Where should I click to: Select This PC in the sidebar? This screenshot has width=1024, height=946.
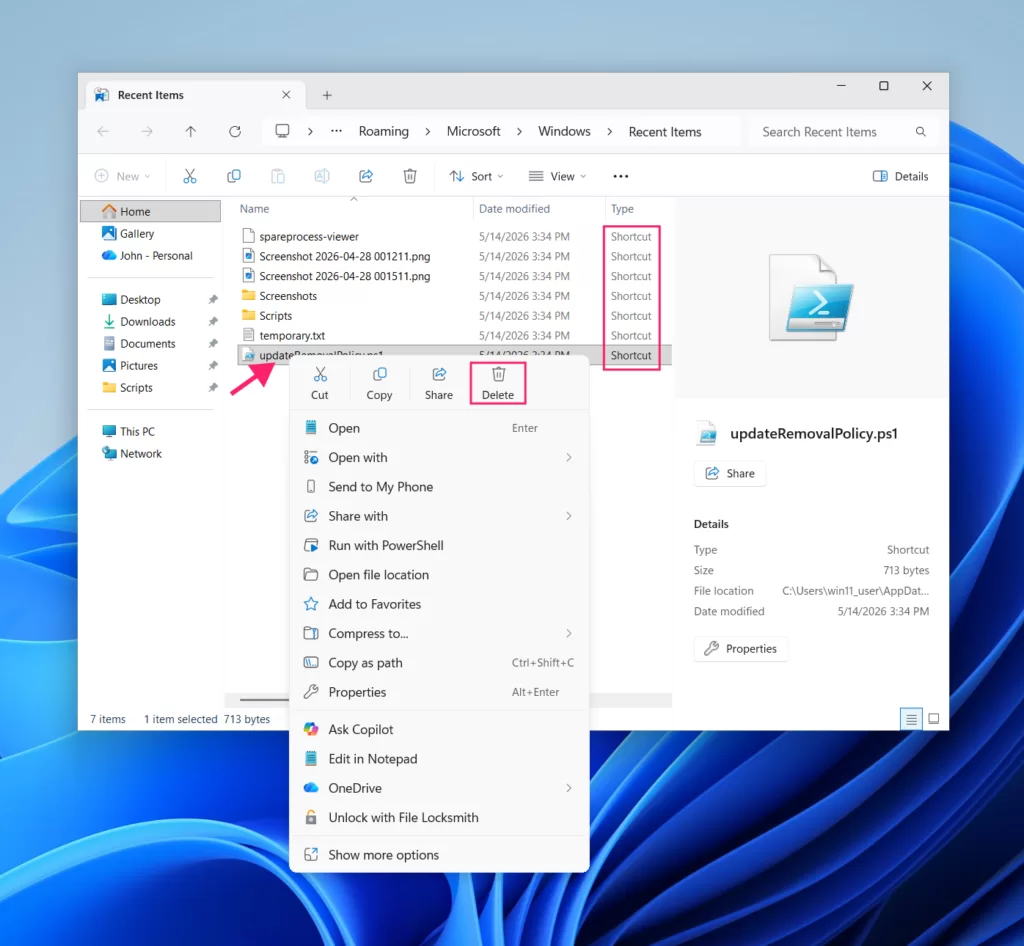[x=137, y=432]
